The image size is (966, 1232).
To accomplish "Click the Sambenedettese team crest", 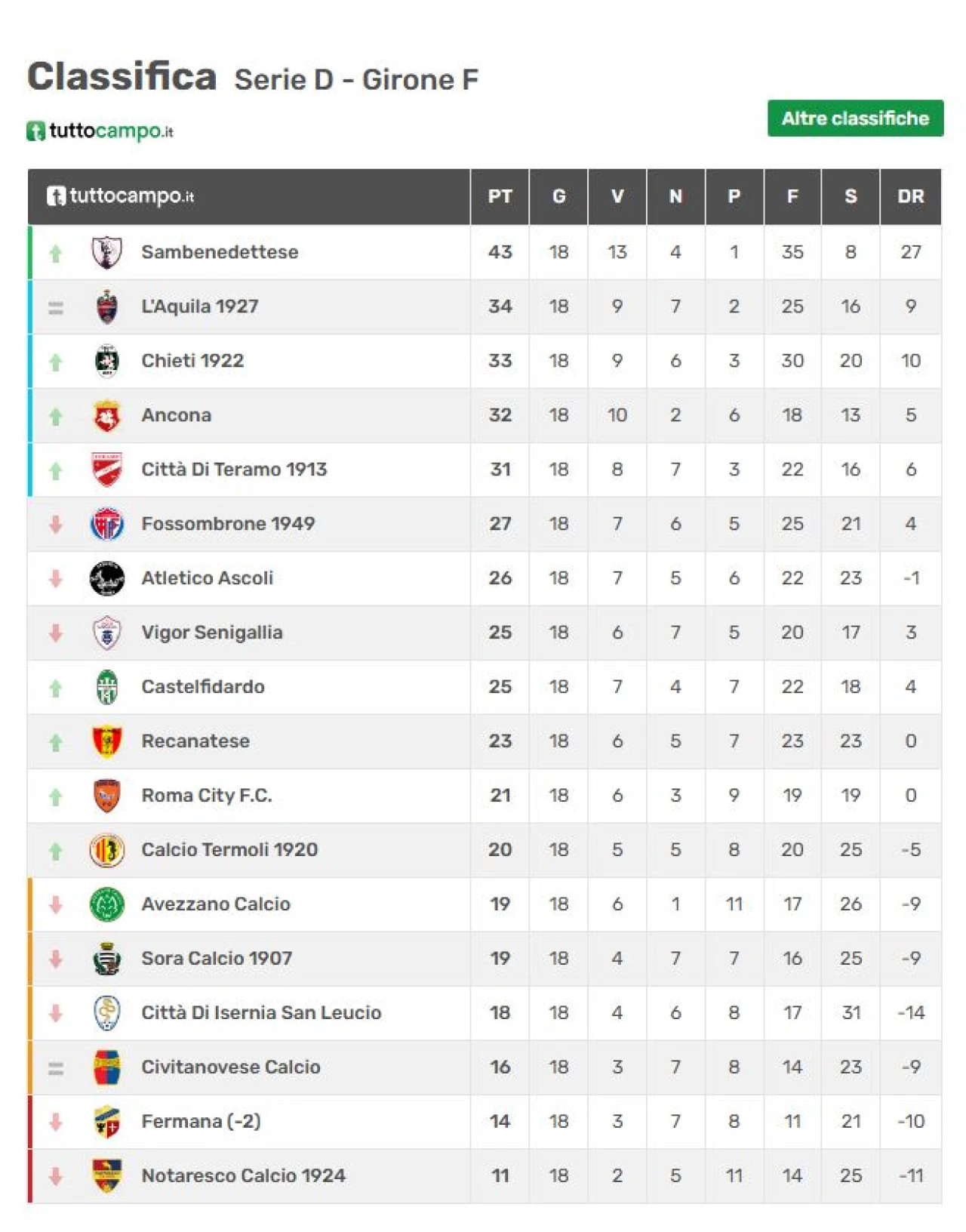I will tap(106, 252).
